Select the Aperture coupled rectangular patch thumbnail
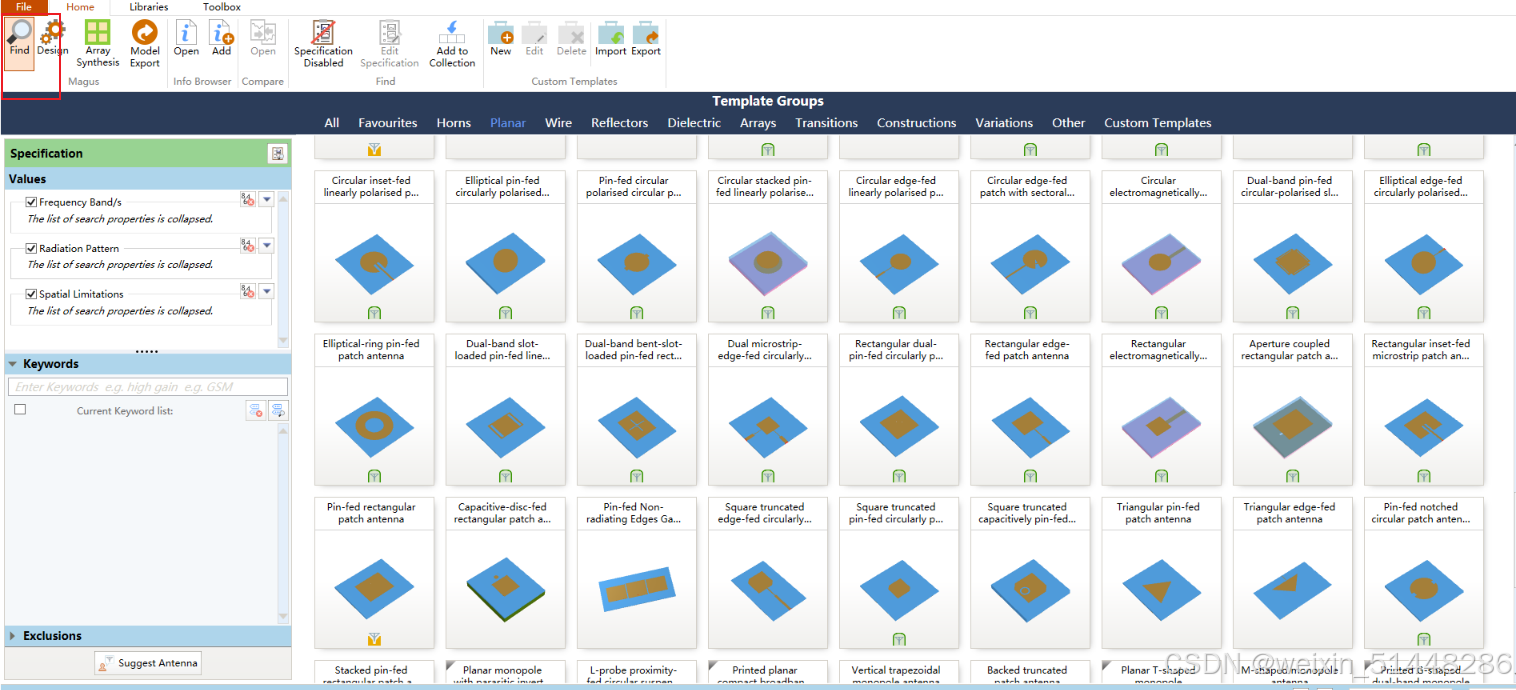Image resolution: width=1516 pixels, height=690 pixels. pyautogui.click(x=1292, y=410)
